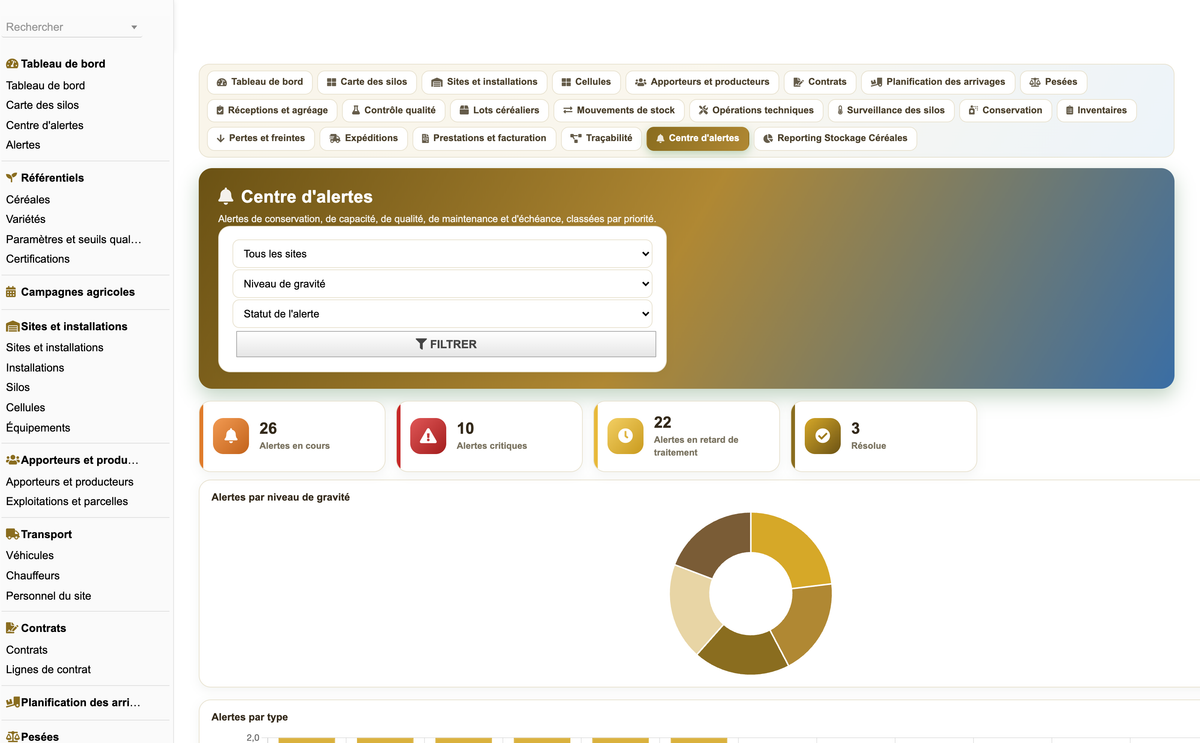The image size is (1200, 743).
Task: Click the FILTRER button
Action: (x=446, y=344)
